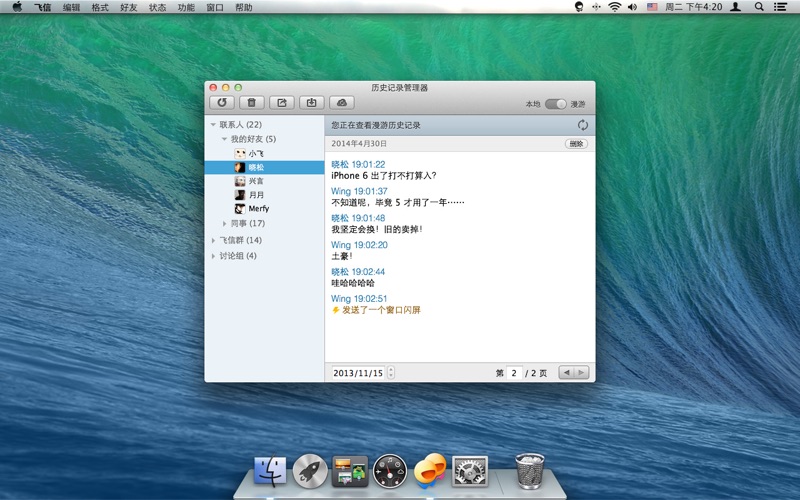The height and width of the screenshot is (500, 800).
Task: Select contact Merfy in friends list
Action: [x=258, y=209]
